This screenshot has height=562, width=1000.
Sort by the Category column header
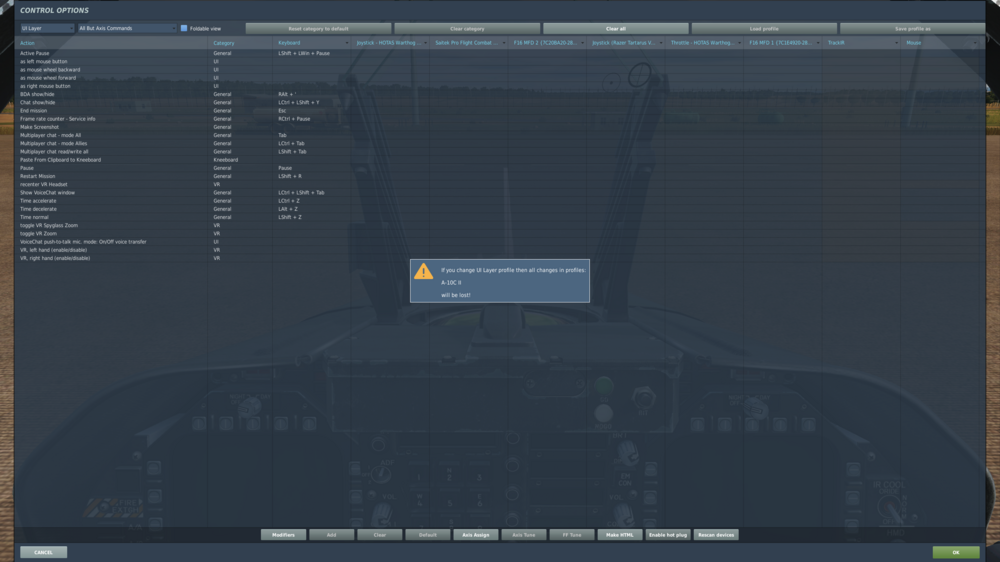tap(240, 43)
